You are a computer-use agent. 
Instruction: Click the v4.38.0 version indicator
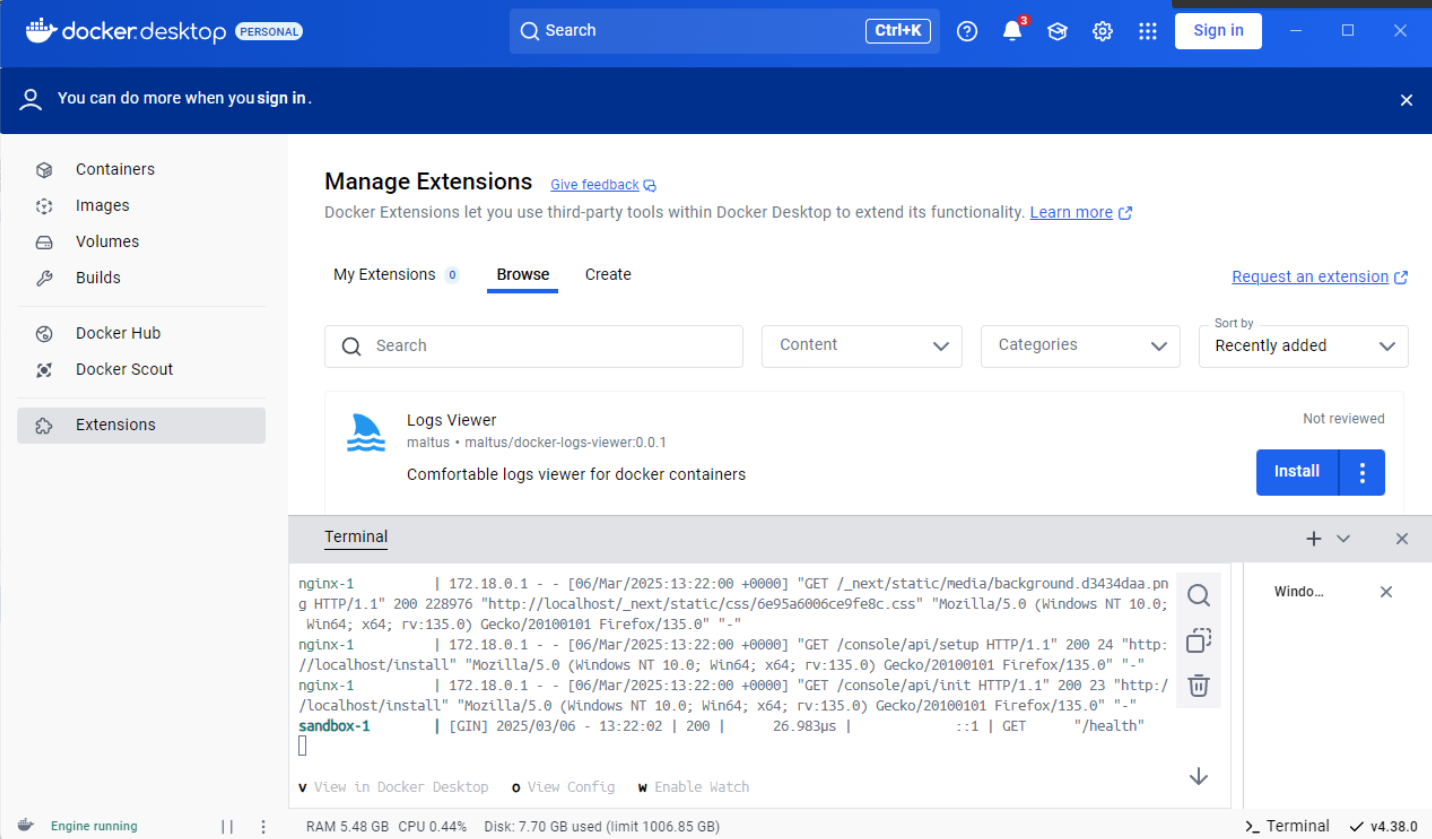[1384, 827]
